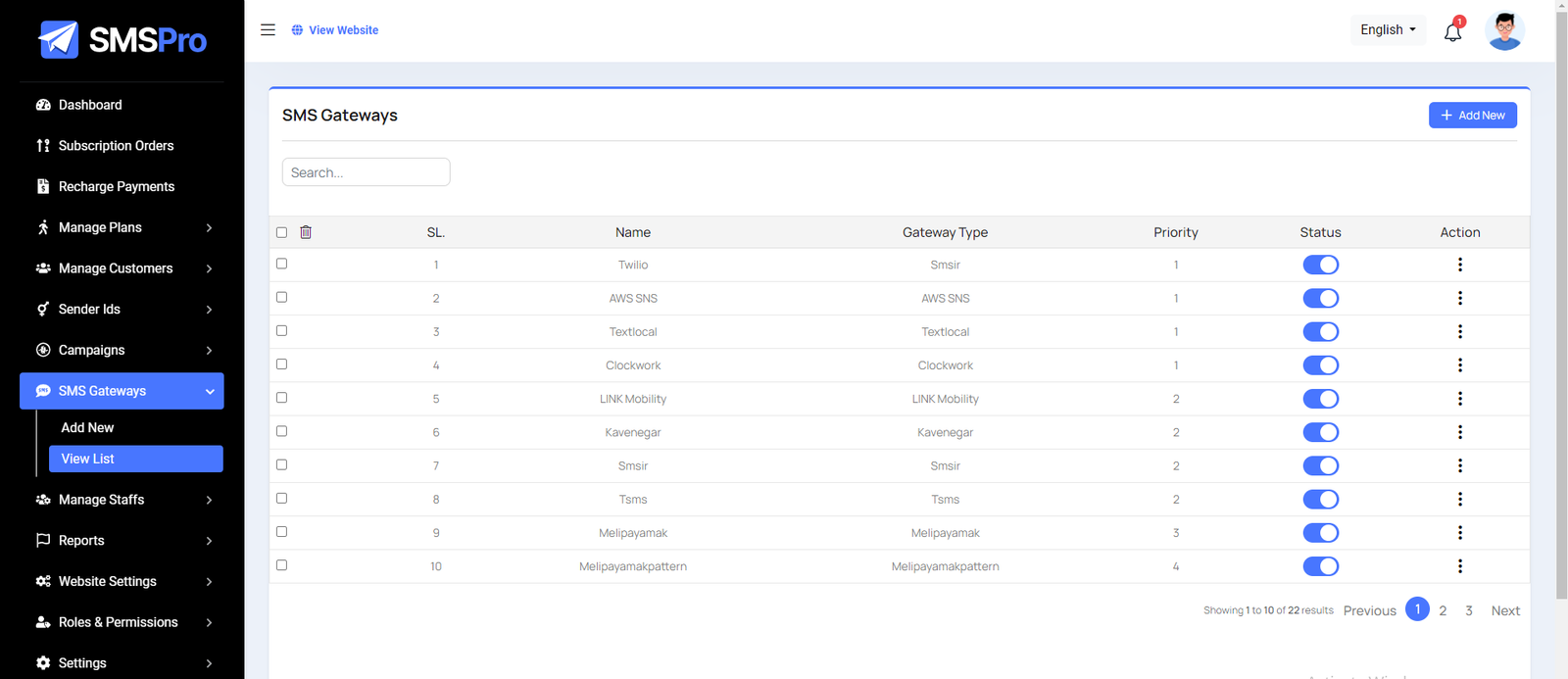Turn off the Kavenegar status switch
This screenshot has height=679, width=1568.
tap(1320, 432)
